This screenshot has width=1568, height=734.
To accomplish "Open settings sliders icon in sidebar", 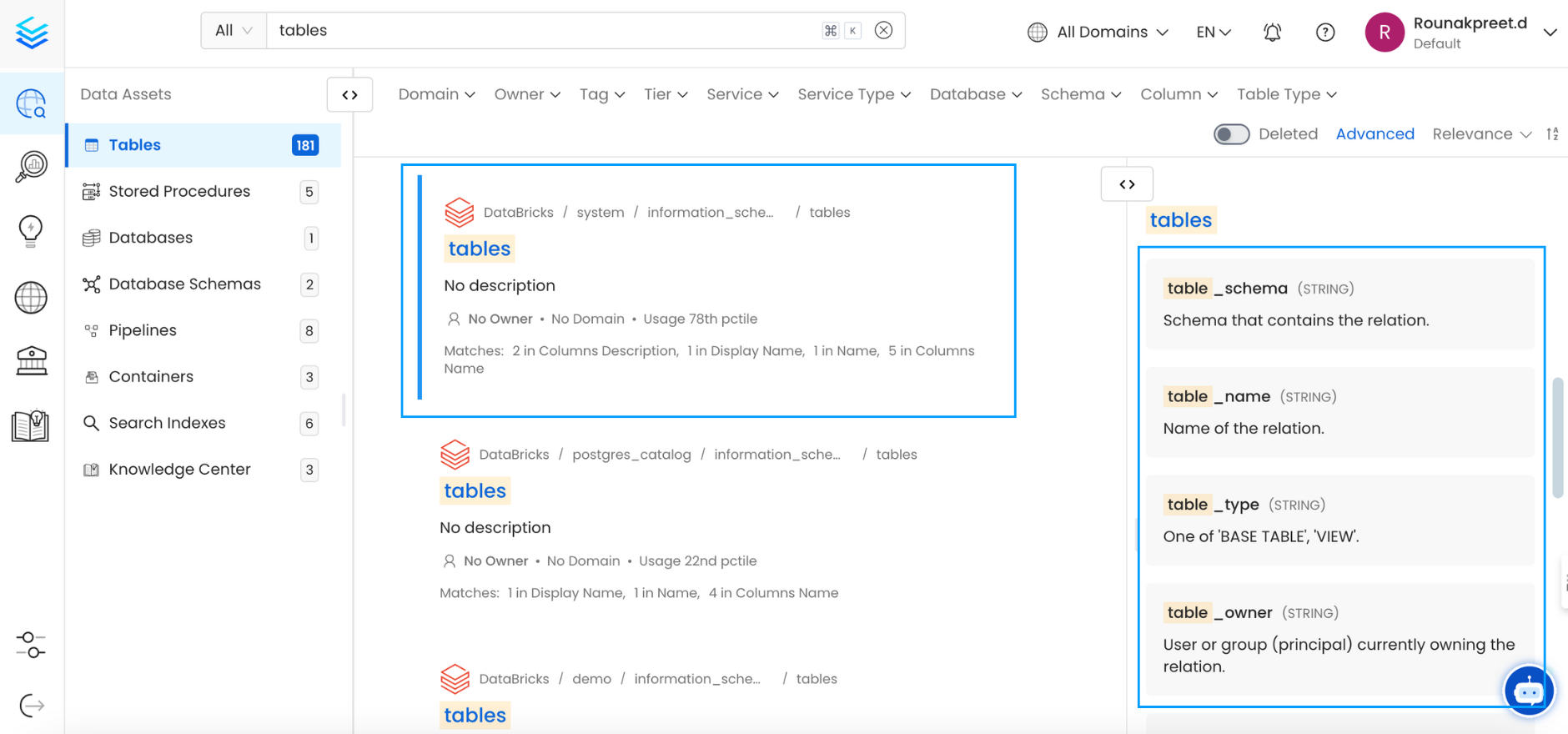I will (32, 645).
